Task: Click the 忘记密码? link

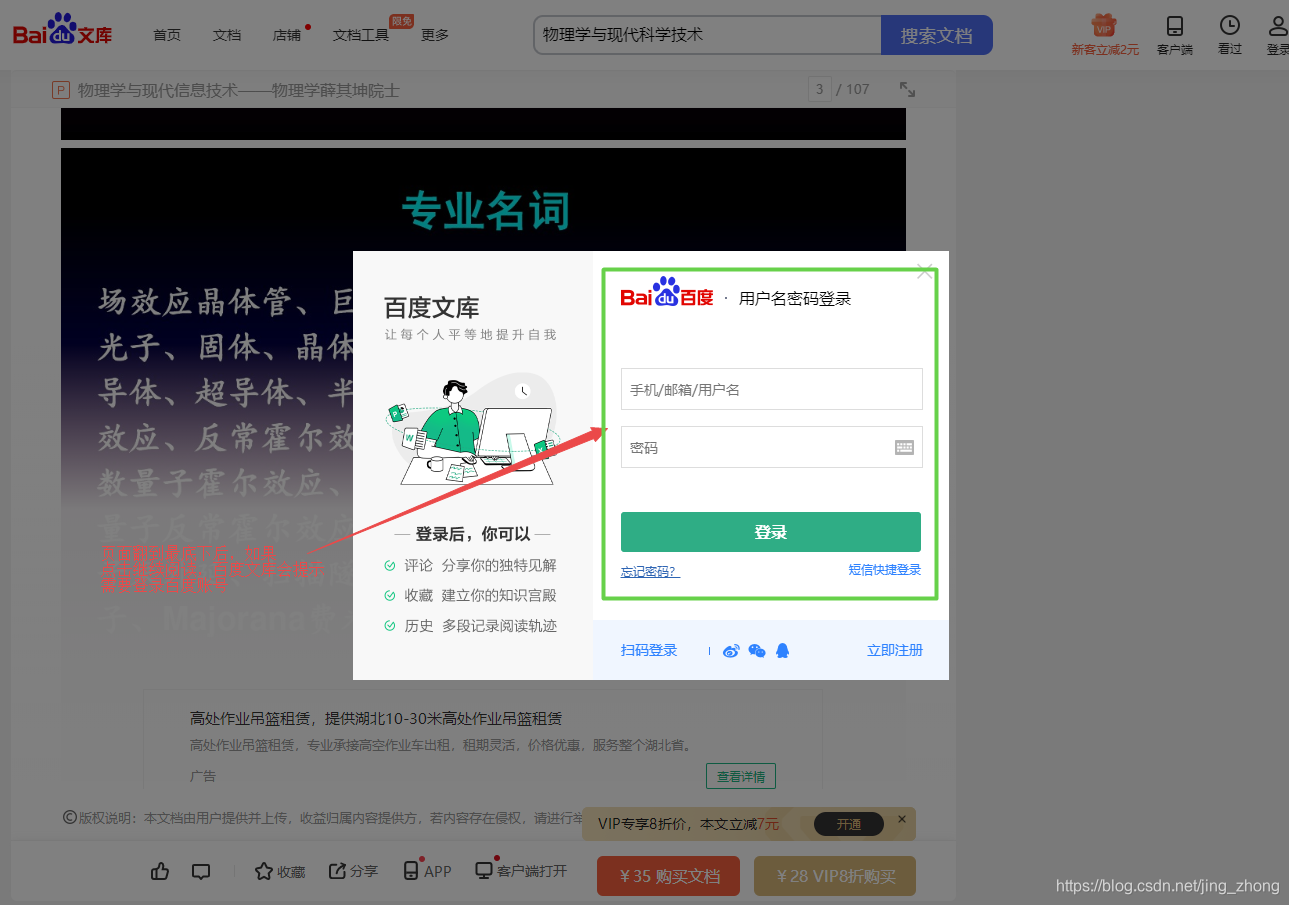Action: (x=650, y=571)
